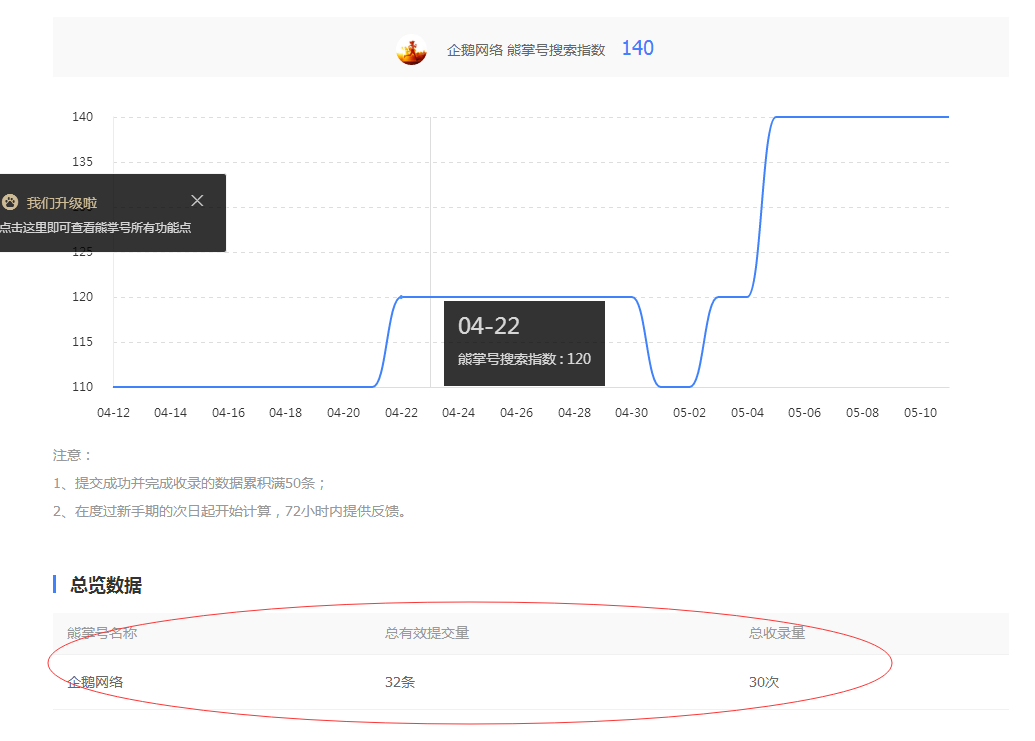Screen dimensions: 1035x741
Task: Close the 我们升级啦 upgrade notification
Action: point(197,201)
